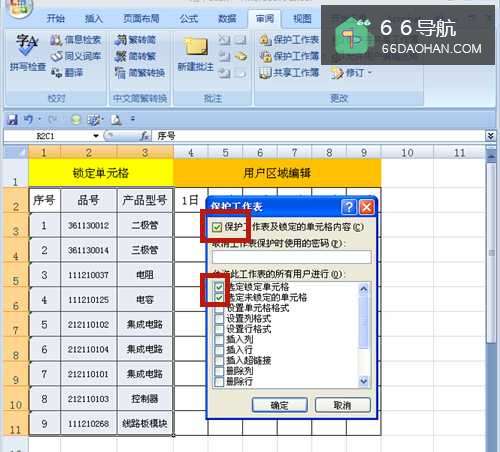Click the dialog Help question mark icon
This screenshot has width=500, height=452.
[349, 207]
